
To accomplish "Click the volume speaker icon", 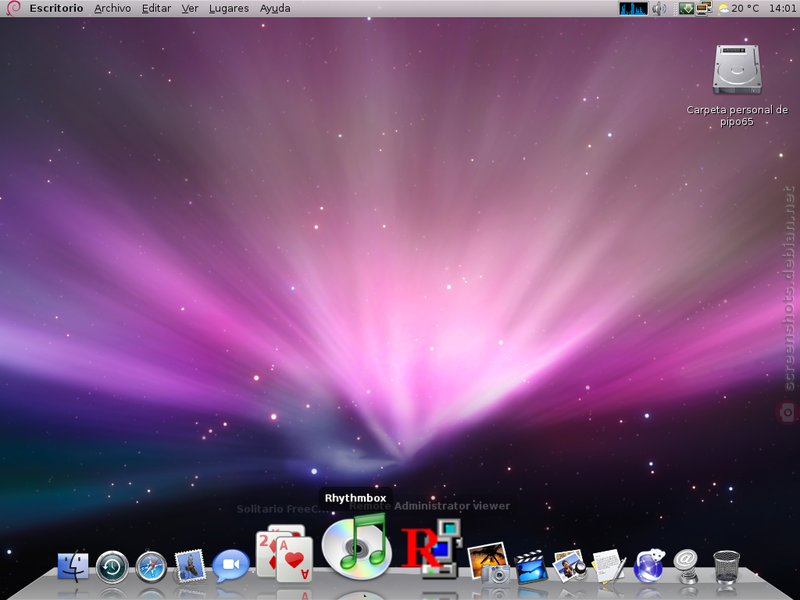I will [x=659, y=8].
